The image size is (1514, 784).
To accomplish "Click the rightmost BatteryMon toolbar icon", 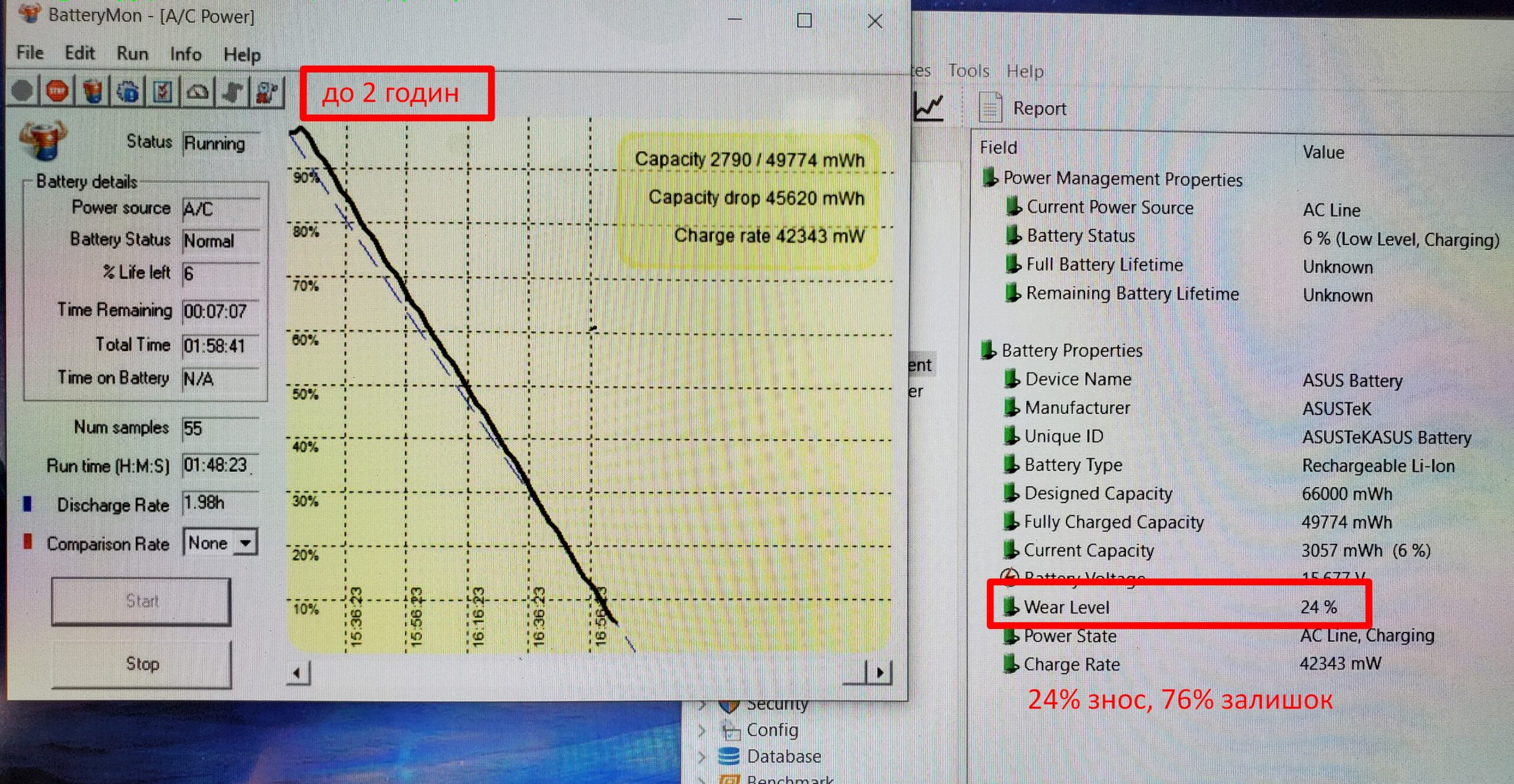I will [x=267, y=92].
